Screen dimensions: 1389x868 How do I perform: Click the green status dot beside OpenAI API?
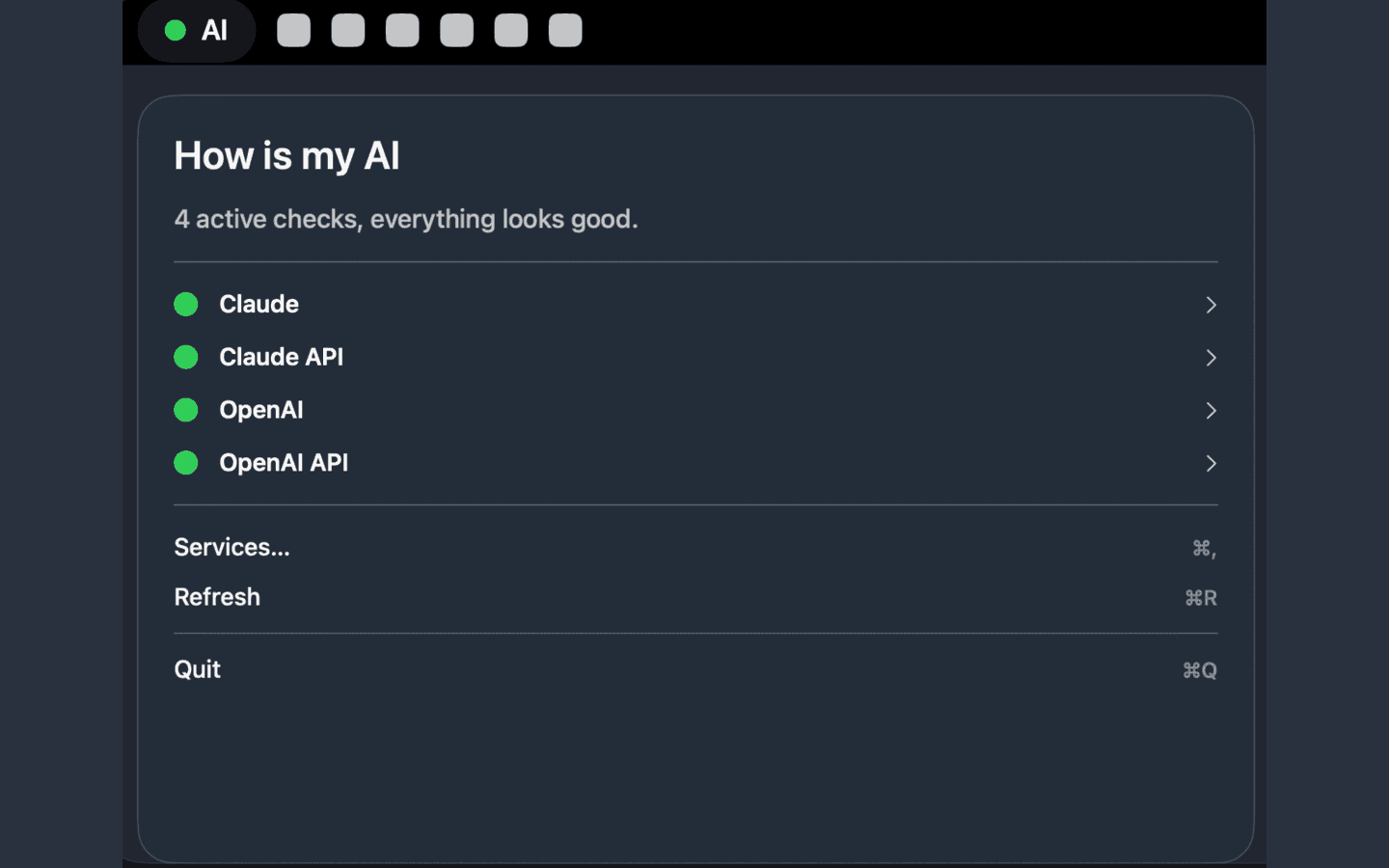pyautogui.click(x=185, y=463)
